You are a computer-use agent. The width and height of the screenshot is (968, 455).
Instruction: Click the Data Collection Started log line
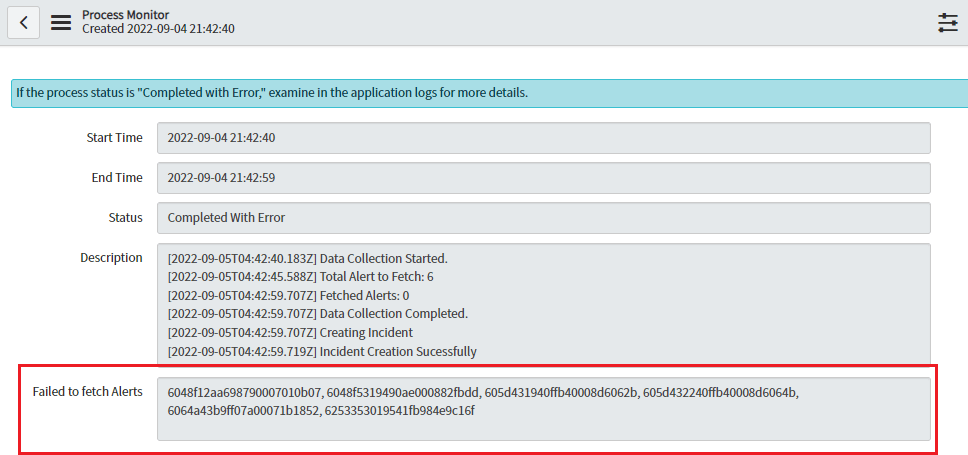(x=307, y=258)
